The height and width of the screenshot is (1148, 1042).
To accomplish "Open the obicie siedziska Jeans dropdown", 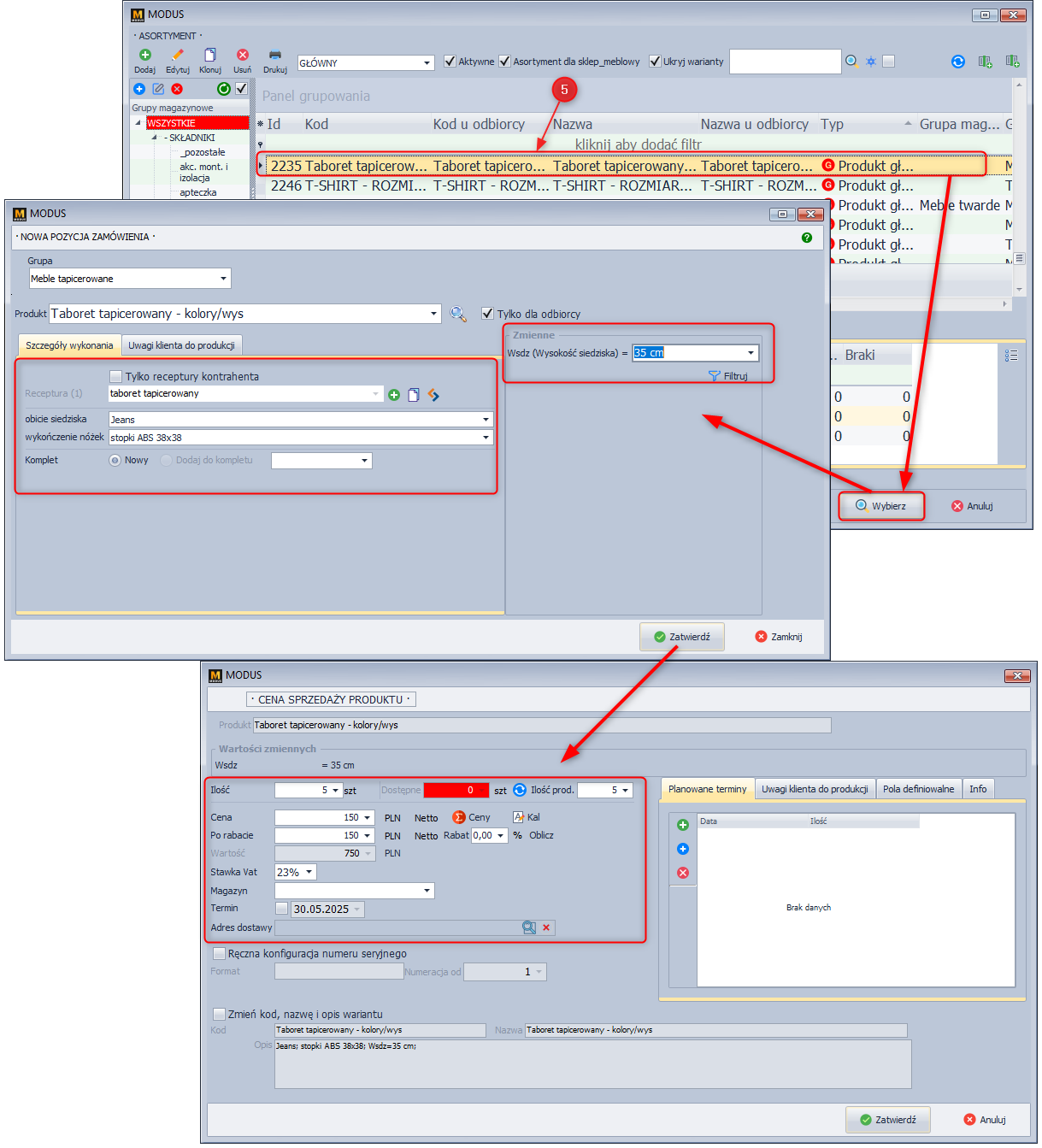I will tap(486, 420).
